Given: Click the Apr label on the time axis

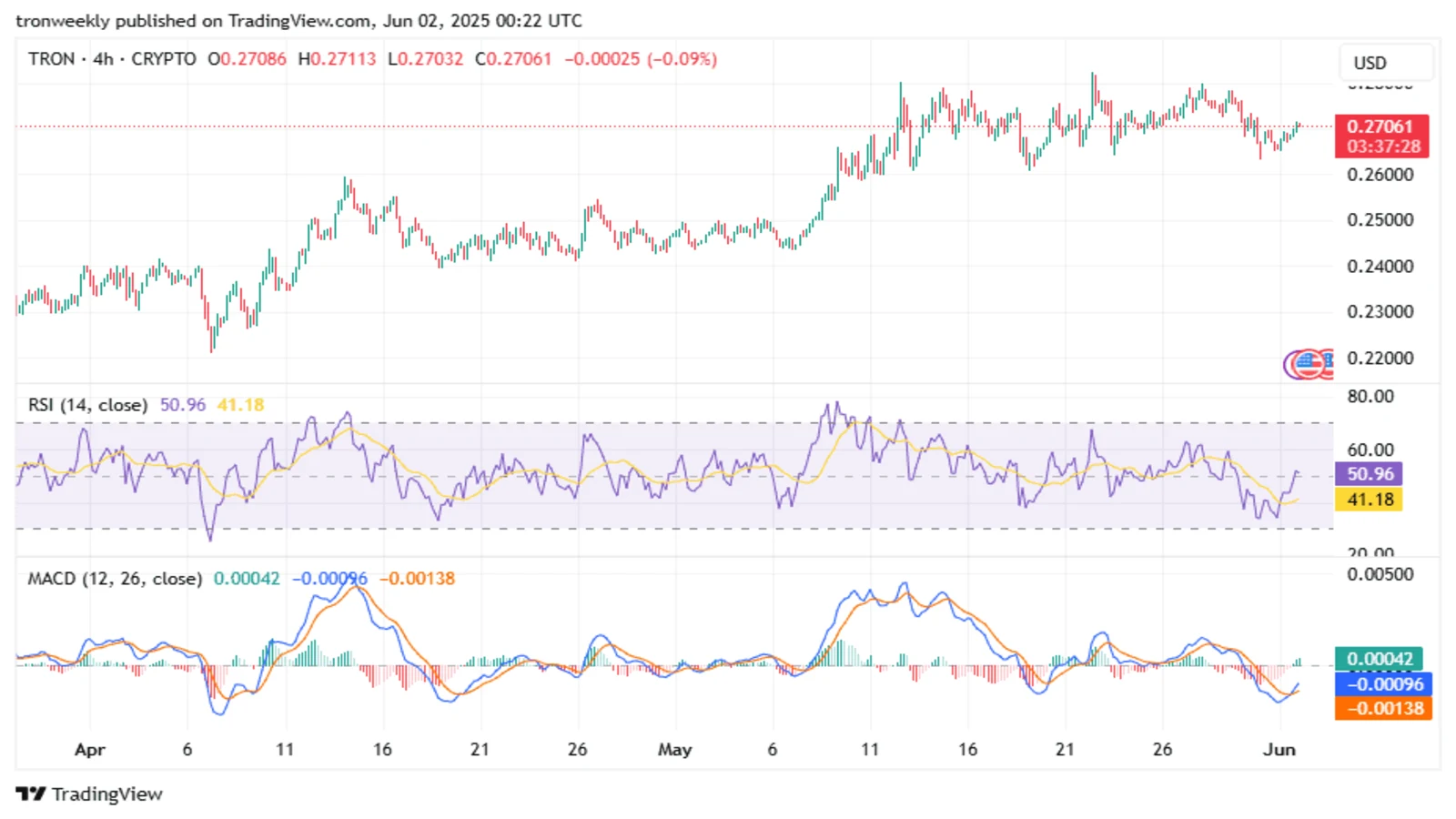Looking at the screenshot, I should [89, 750].
